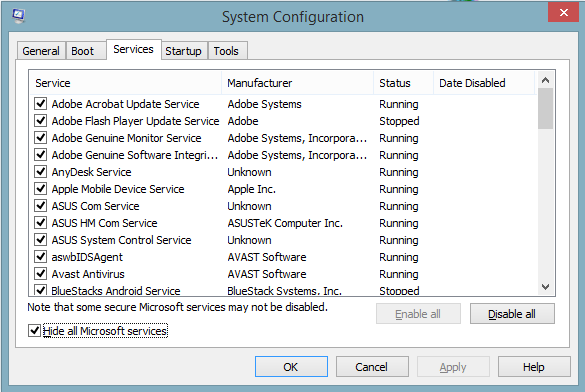The image size is (585, 392).
Task: Sort by the Manufacturer column header
Action: pos(297,83)
